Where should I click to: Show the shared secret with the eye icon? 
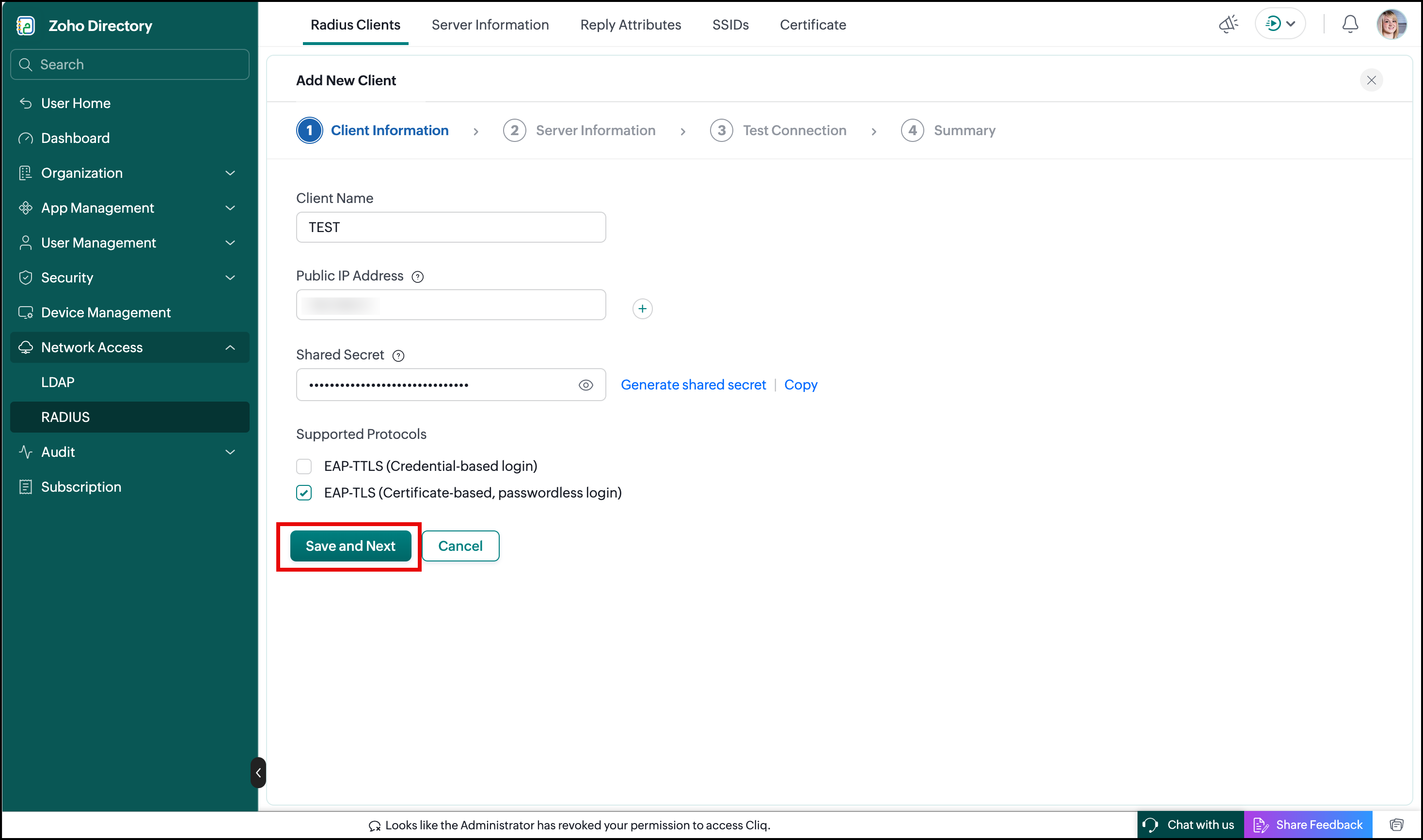tap(585, 386)
